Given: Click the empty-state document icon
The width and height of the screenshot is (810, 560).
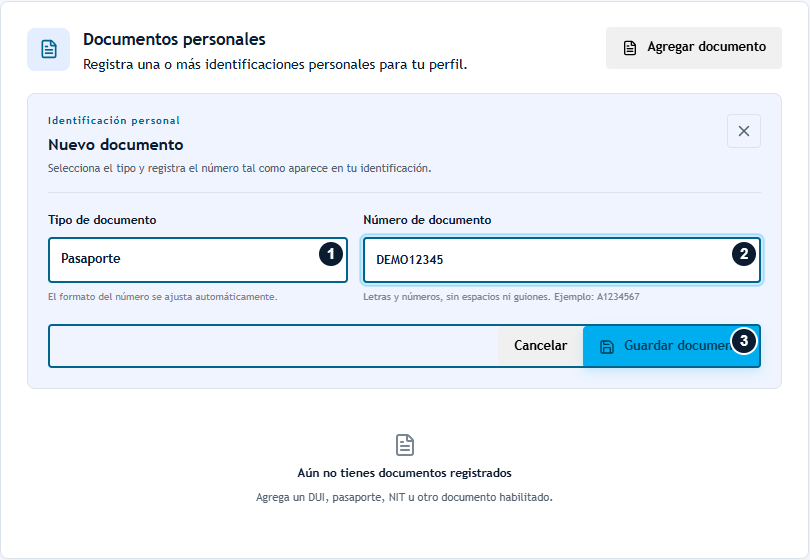Looking at the screenshot, I should (x=404, y=445).
